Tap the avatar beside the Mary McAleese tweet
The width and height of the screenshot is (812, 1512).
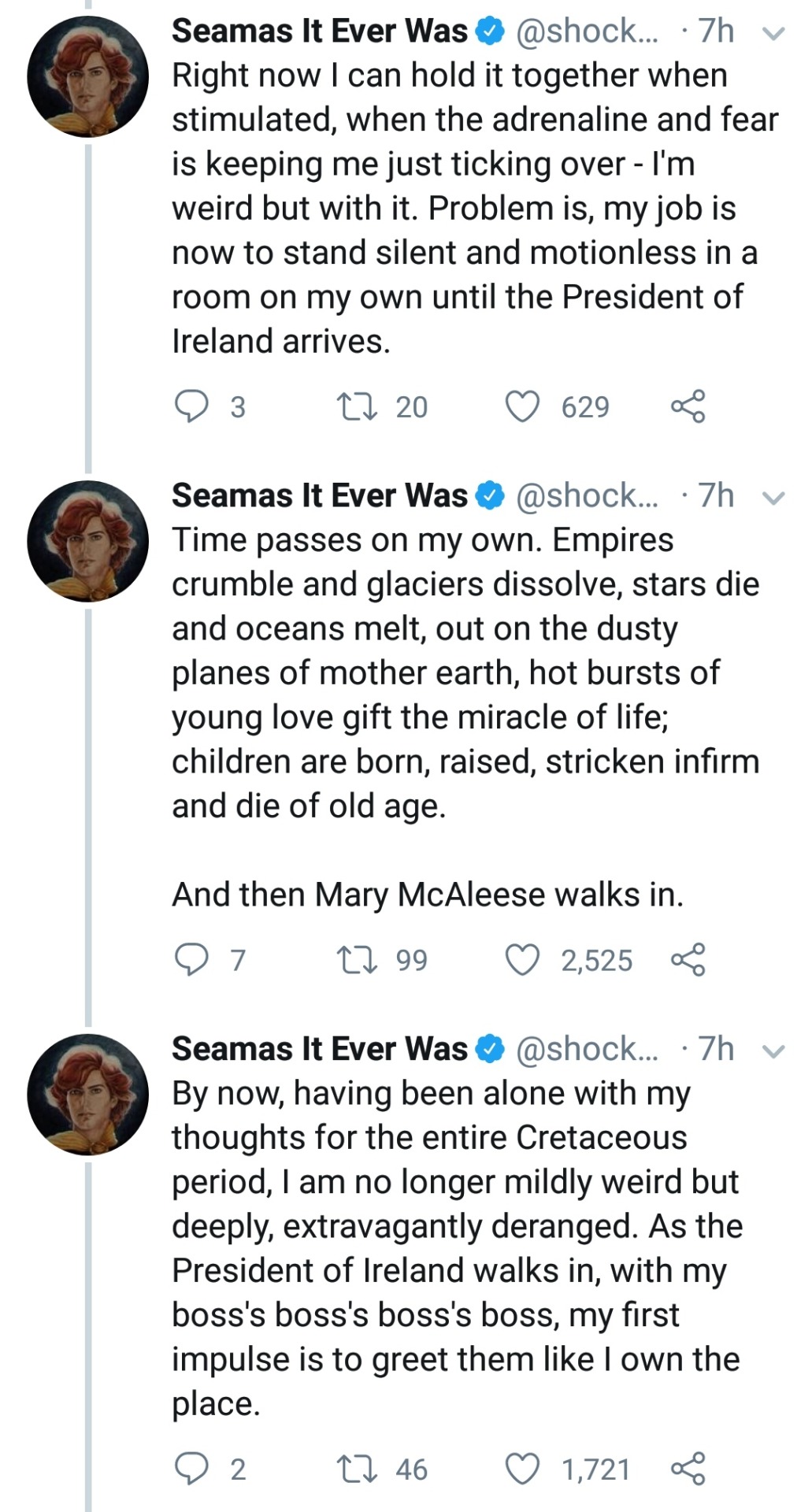[x=87, y=542]
